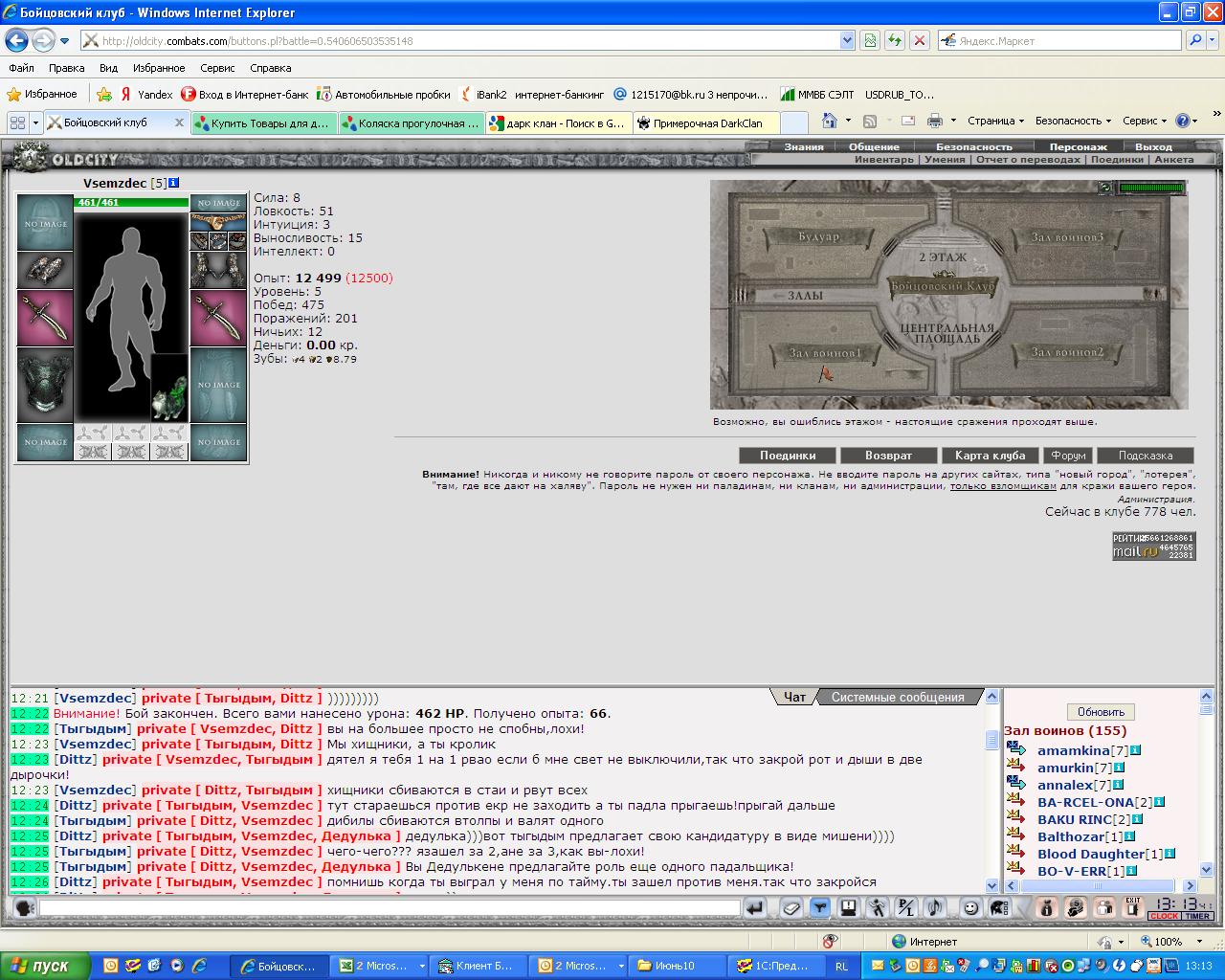Open Отчет о переводах link
Image resolution: width=1225 pixels, height=980 pixels.
point(1029,160)
